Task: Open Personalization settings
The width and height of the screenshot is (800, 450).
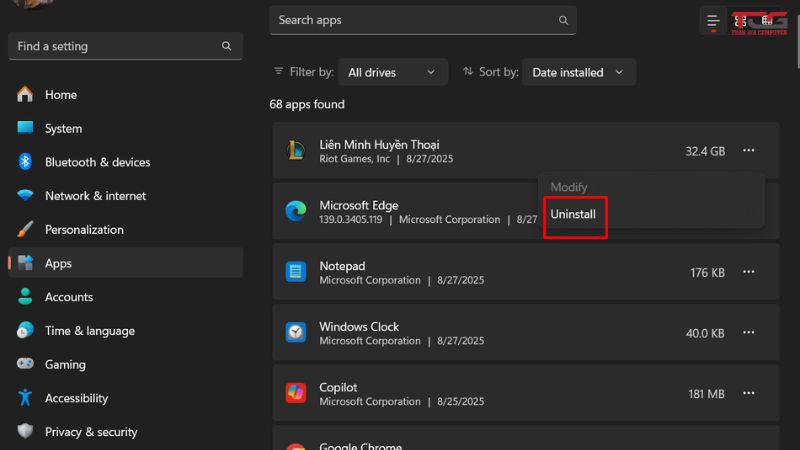Action: click(84, 230)
